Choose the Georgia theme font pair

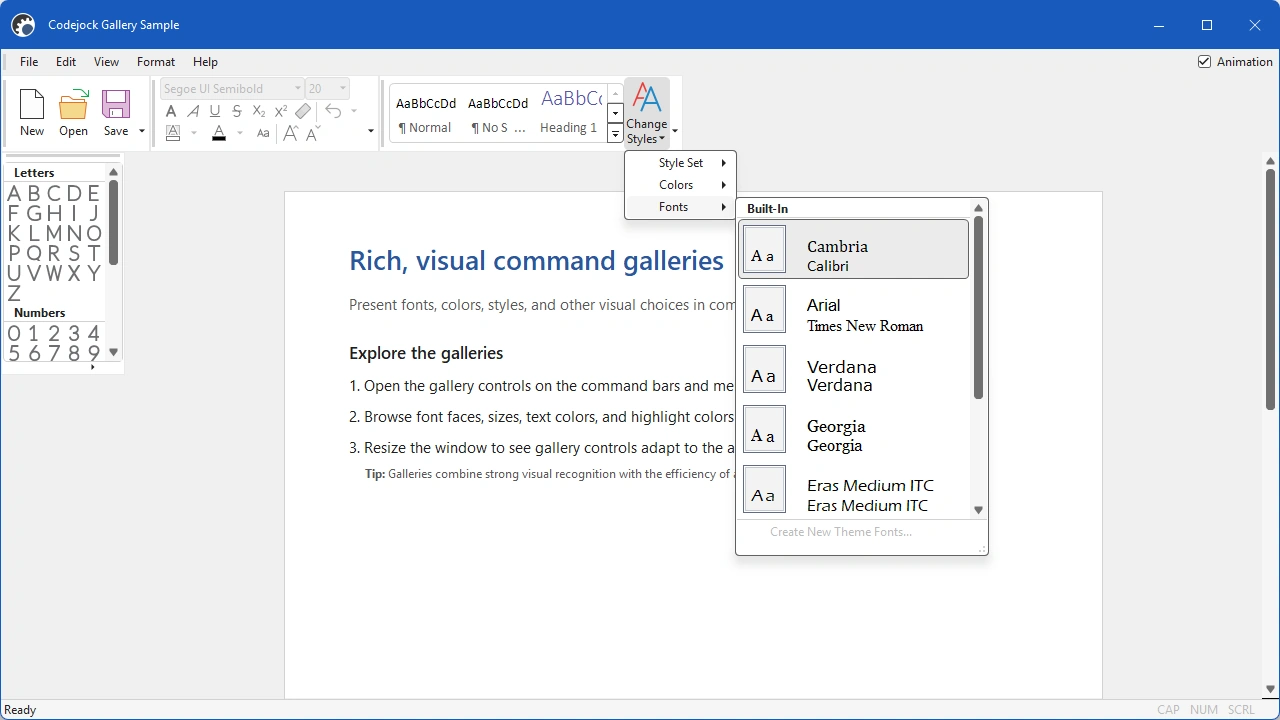(854, 429)
